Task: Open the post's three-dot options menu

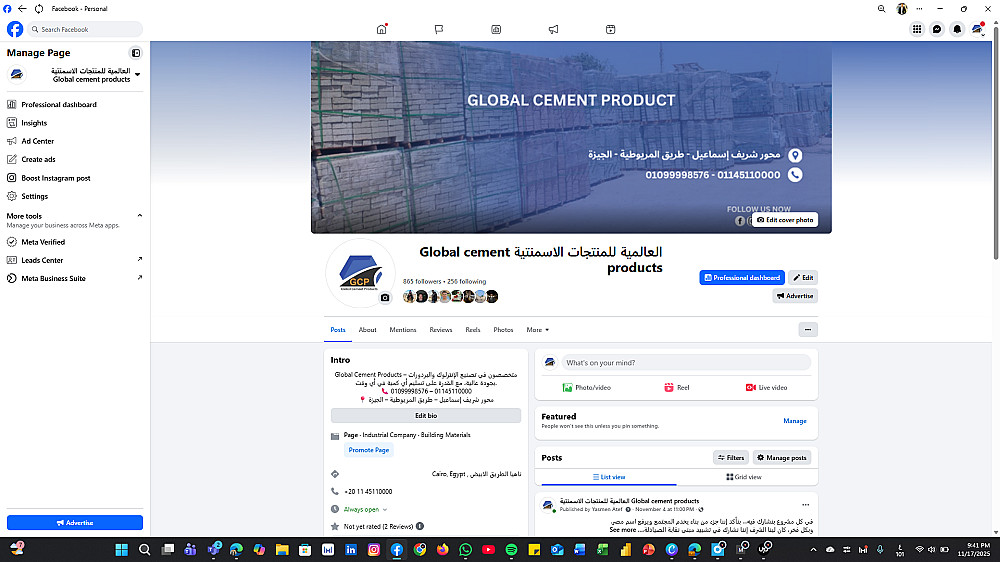Action: 805,505
